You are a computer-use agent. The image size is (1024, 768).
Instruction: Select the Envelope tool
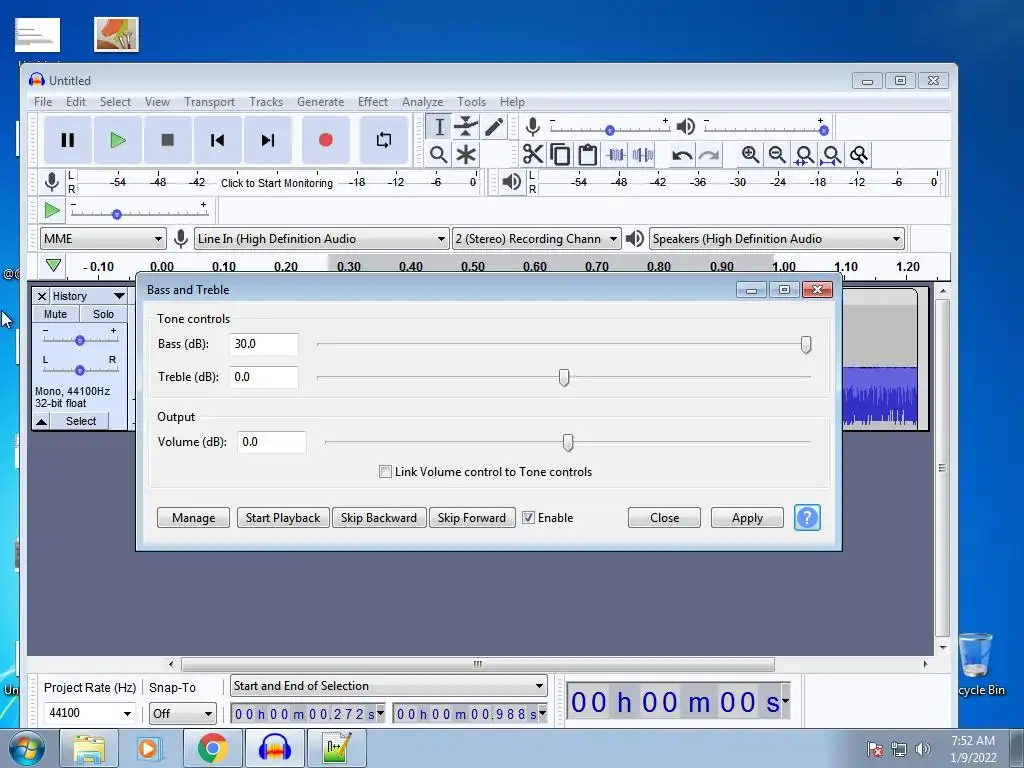pyautogui.click(x=466, y=127)
